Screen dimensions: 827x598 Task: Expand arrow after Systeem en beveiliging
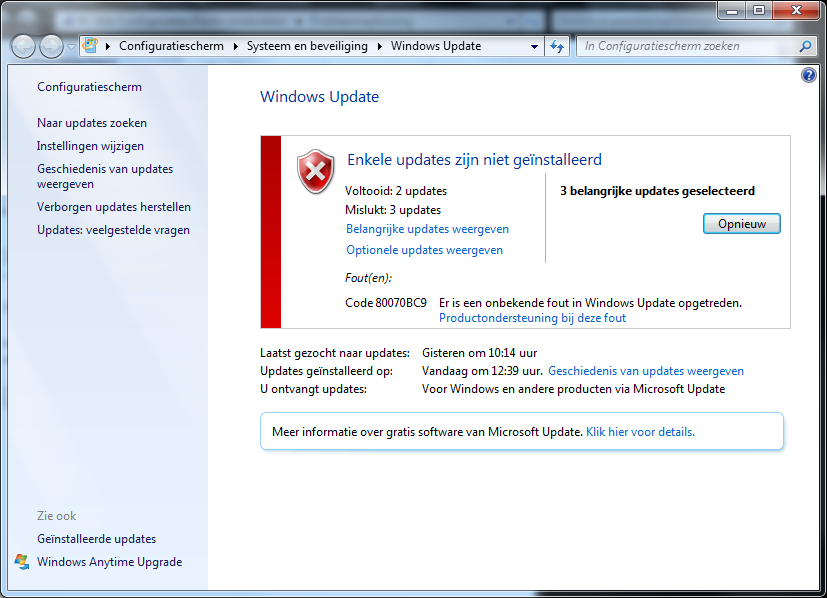379,46
